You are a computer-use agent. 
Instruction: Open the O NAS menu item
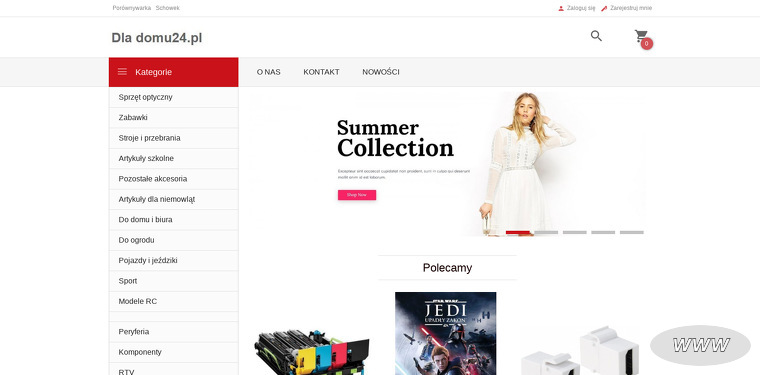pyautogui.click(x=269, y=72)
